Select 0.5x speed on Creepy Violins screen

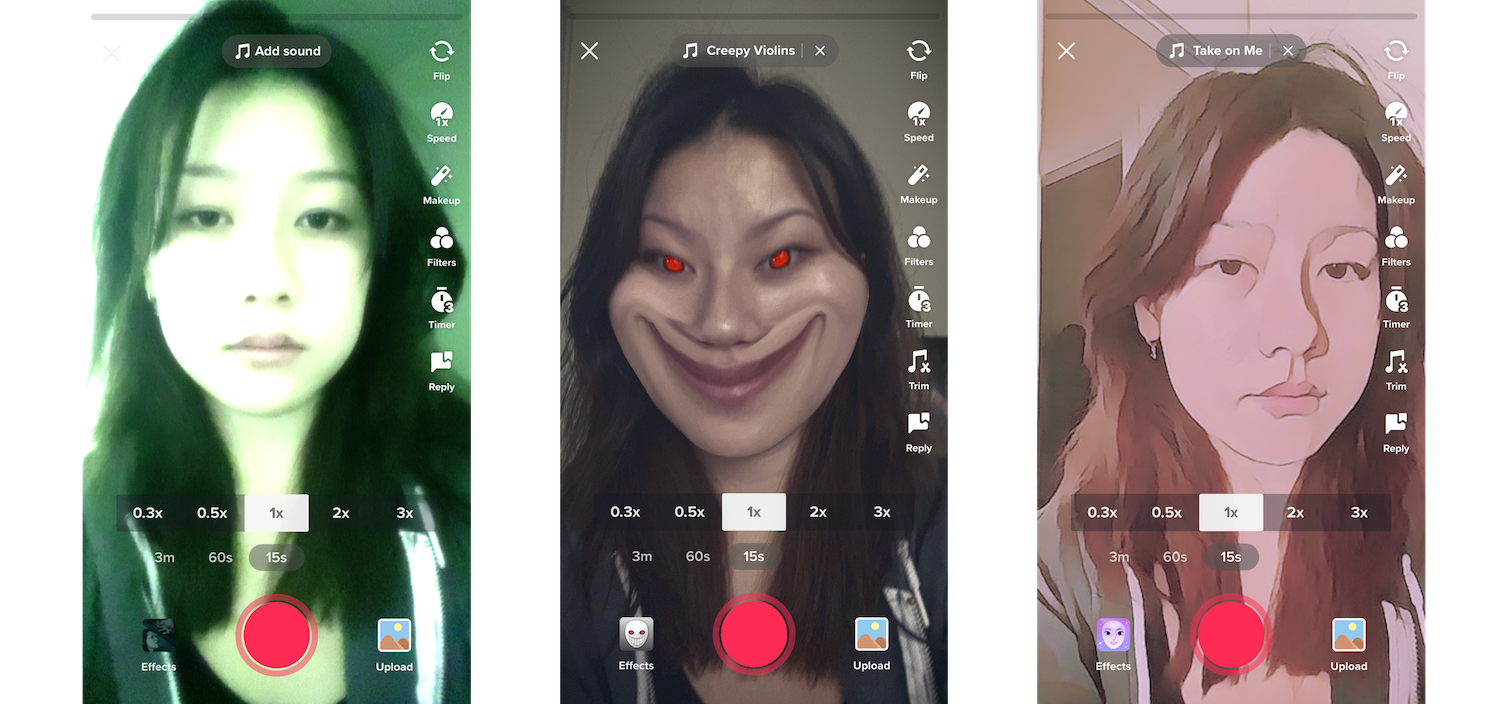pos(689,512)
